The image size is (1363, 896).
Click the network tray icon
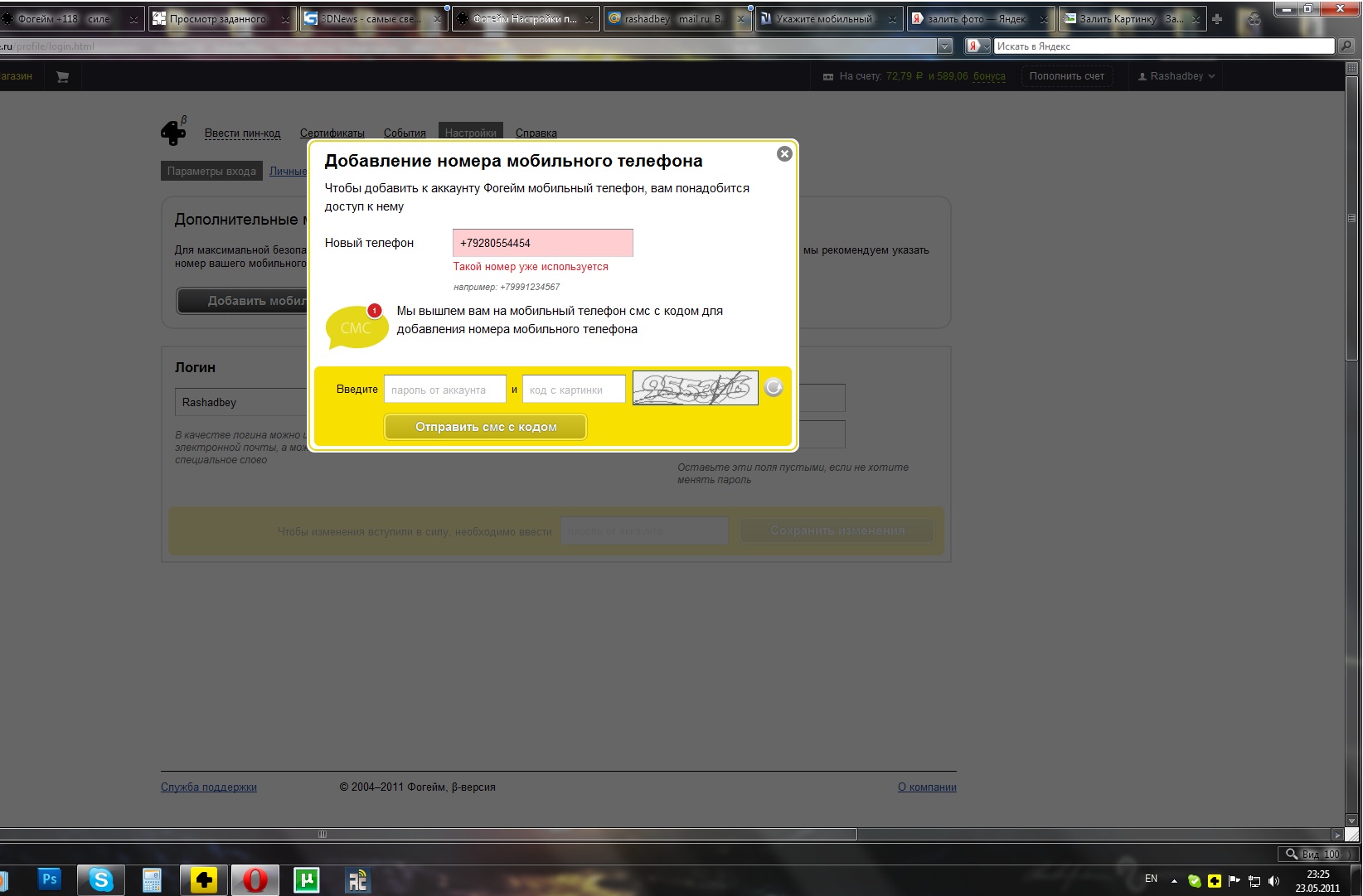tap(1254, 881)
